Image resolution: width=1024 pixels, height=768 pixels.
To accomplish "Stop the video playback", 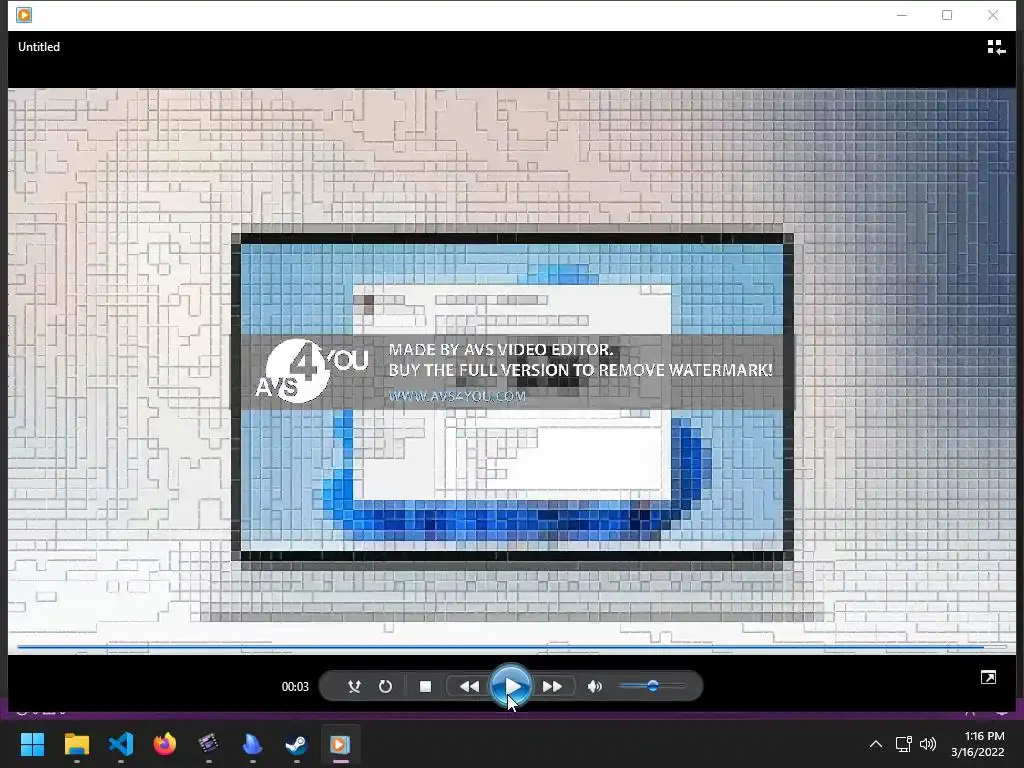I will tap(425, 686).
